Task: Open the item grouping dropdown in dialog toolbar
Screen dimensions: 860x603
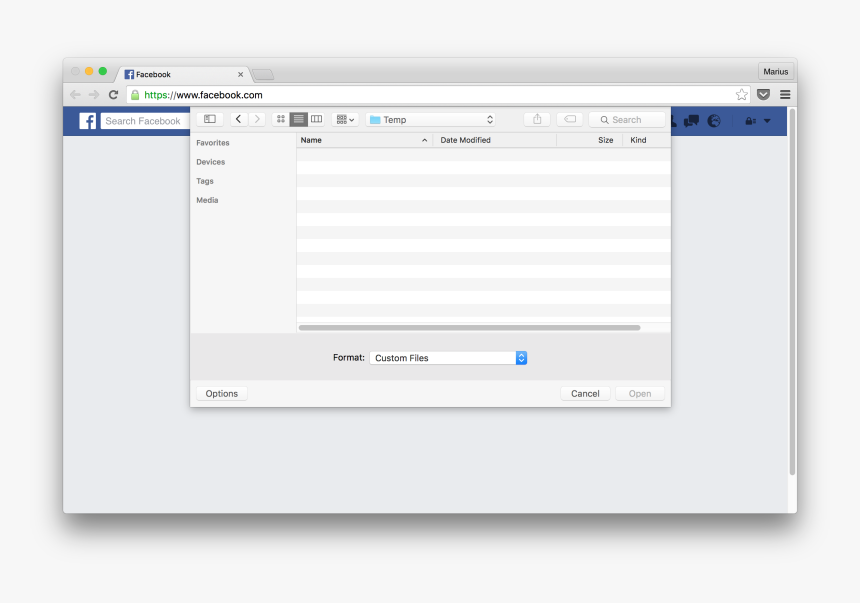Action: point(343,119)
